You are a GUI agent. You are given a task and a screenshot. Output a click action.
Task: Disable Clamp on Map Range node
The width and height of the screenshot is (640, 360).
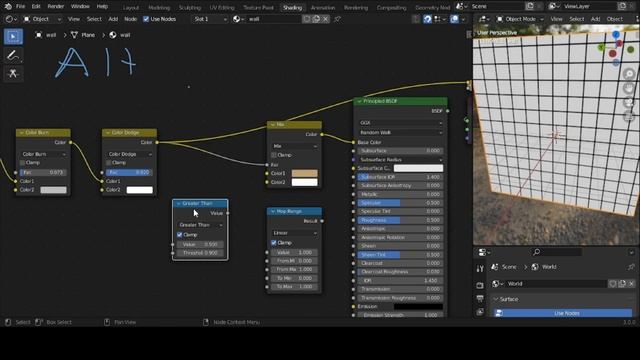(274, 243)
